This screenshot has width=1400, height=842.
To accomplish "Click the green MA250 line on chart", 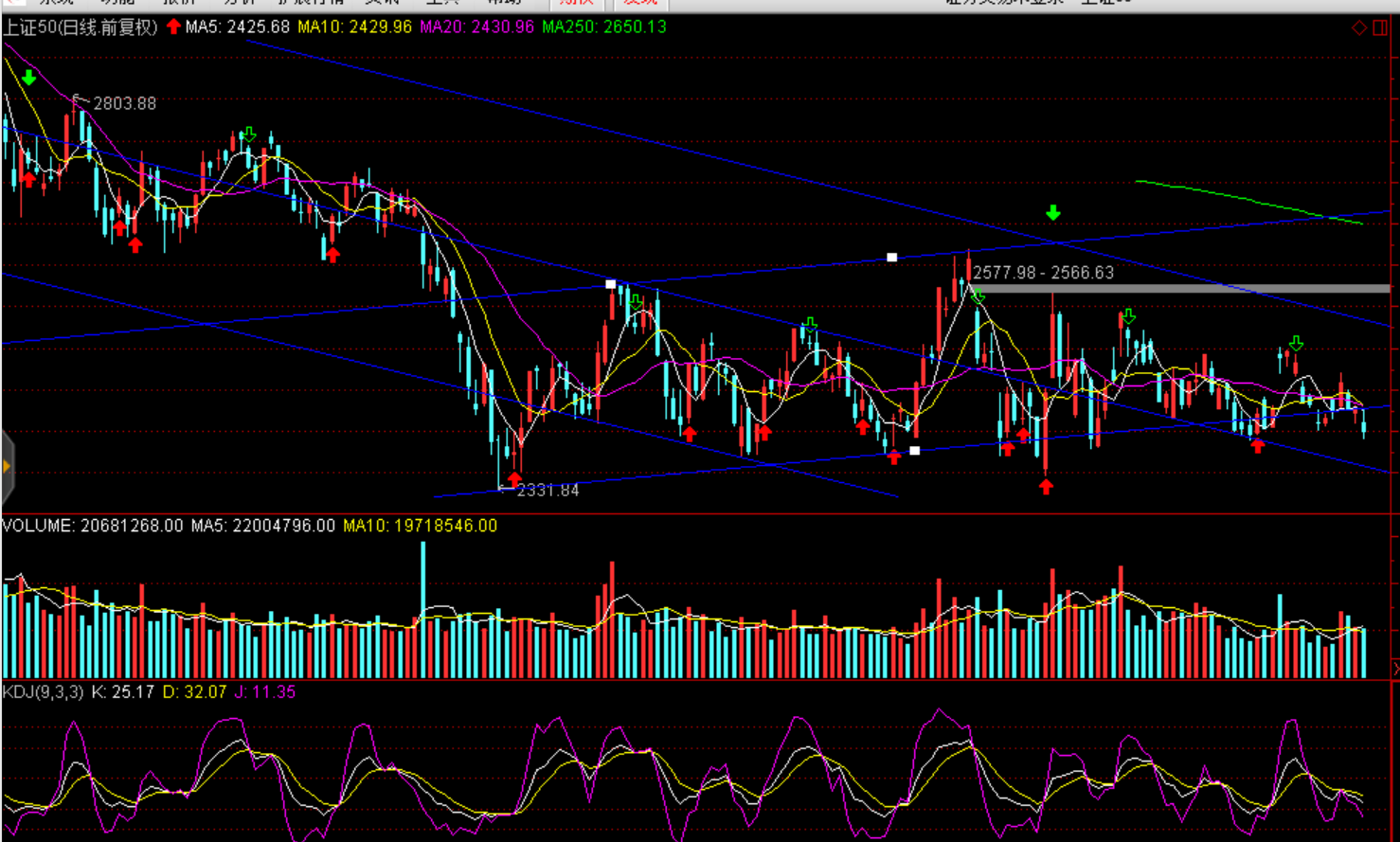I will coord(1250,200).
